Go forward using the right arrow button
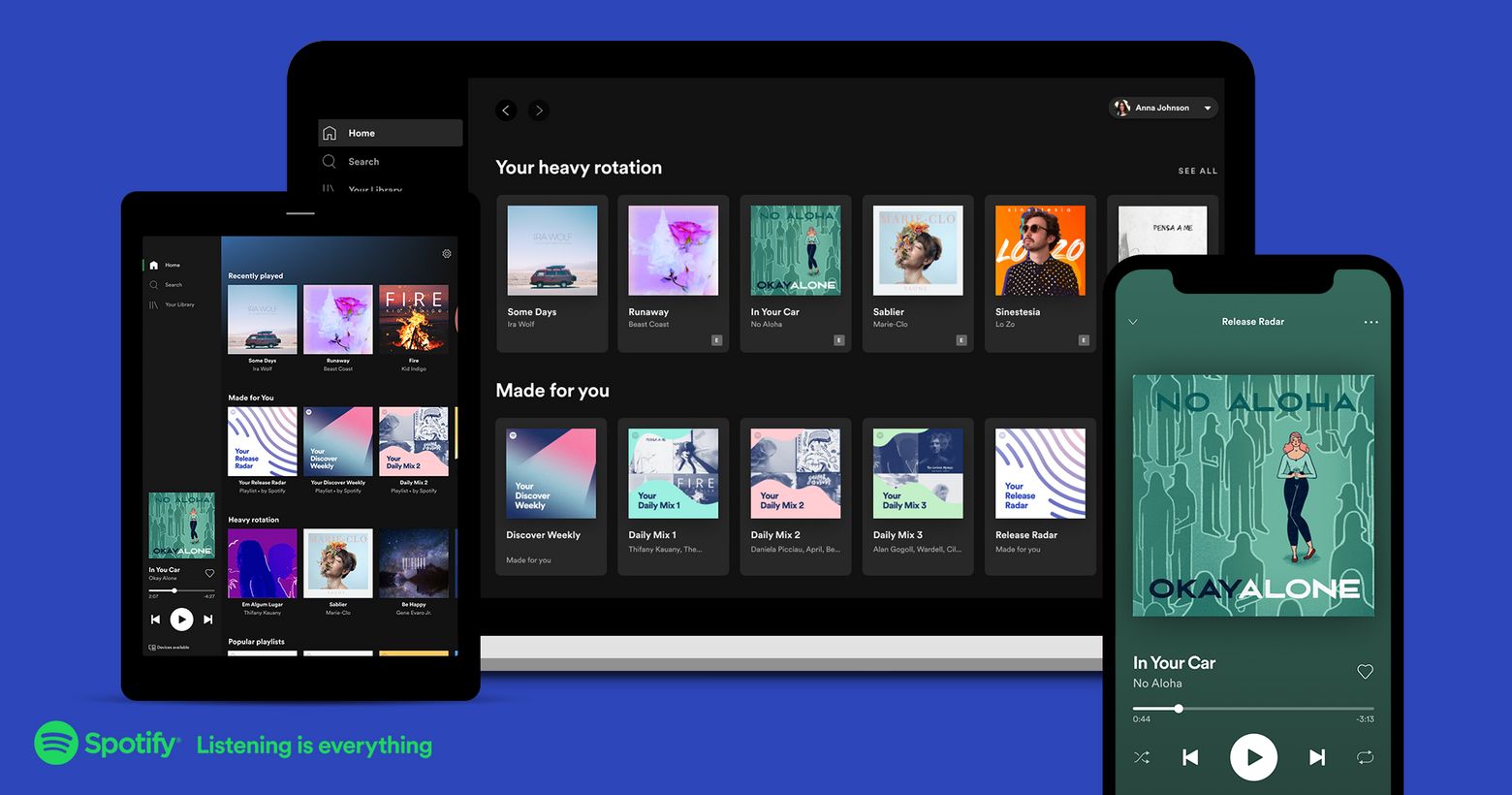Viewport: 1512px width, 795px height. 539,111
